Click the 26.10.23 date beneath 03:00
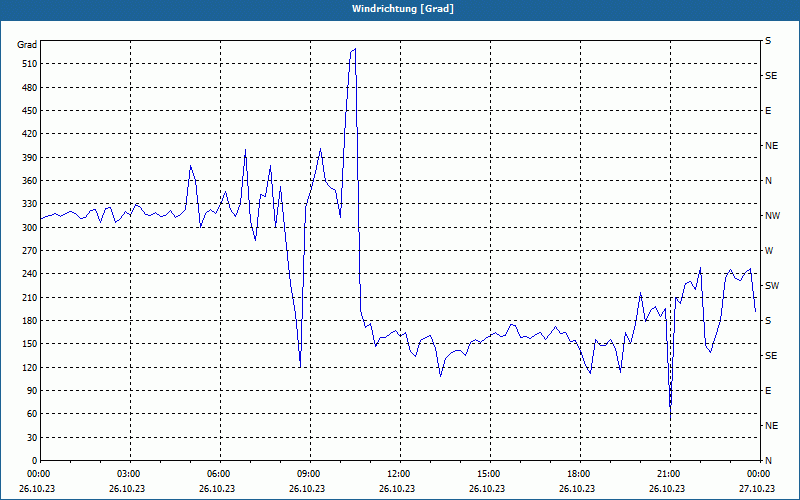Image resolution: width=800 pixels, height=500 pixels. click(x=127, y=489)
